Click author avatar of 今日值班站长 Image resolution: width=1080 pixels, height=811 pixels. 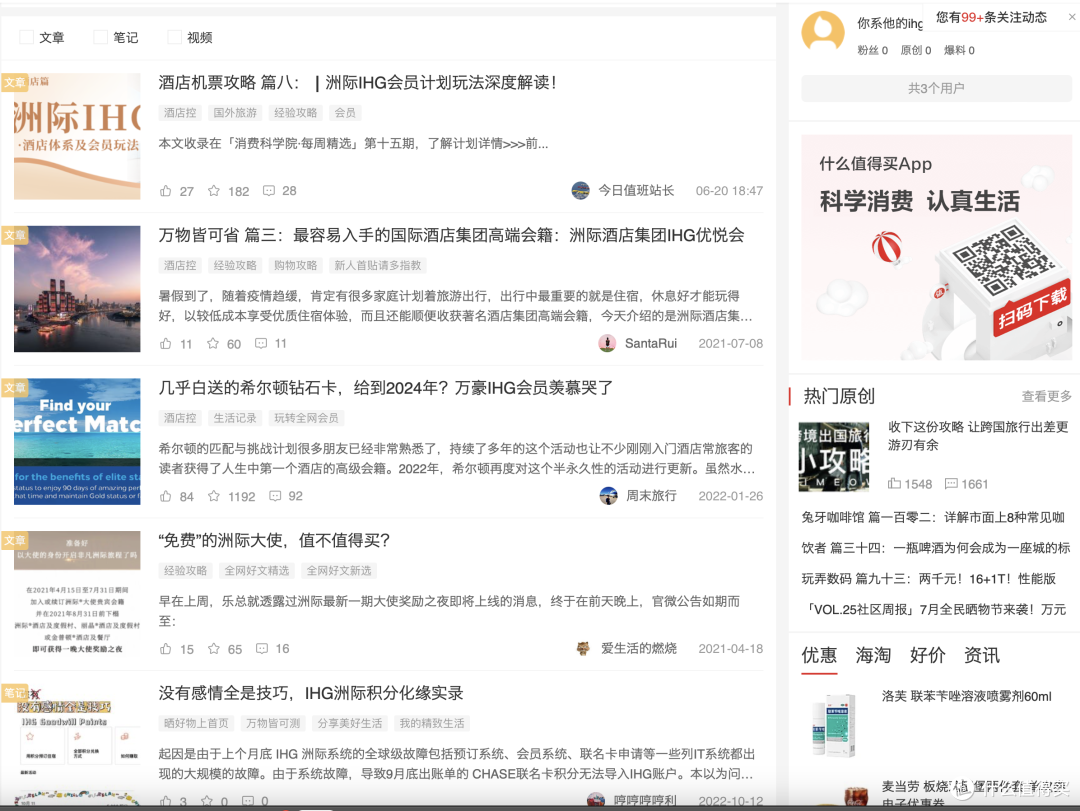coord(581,190)
